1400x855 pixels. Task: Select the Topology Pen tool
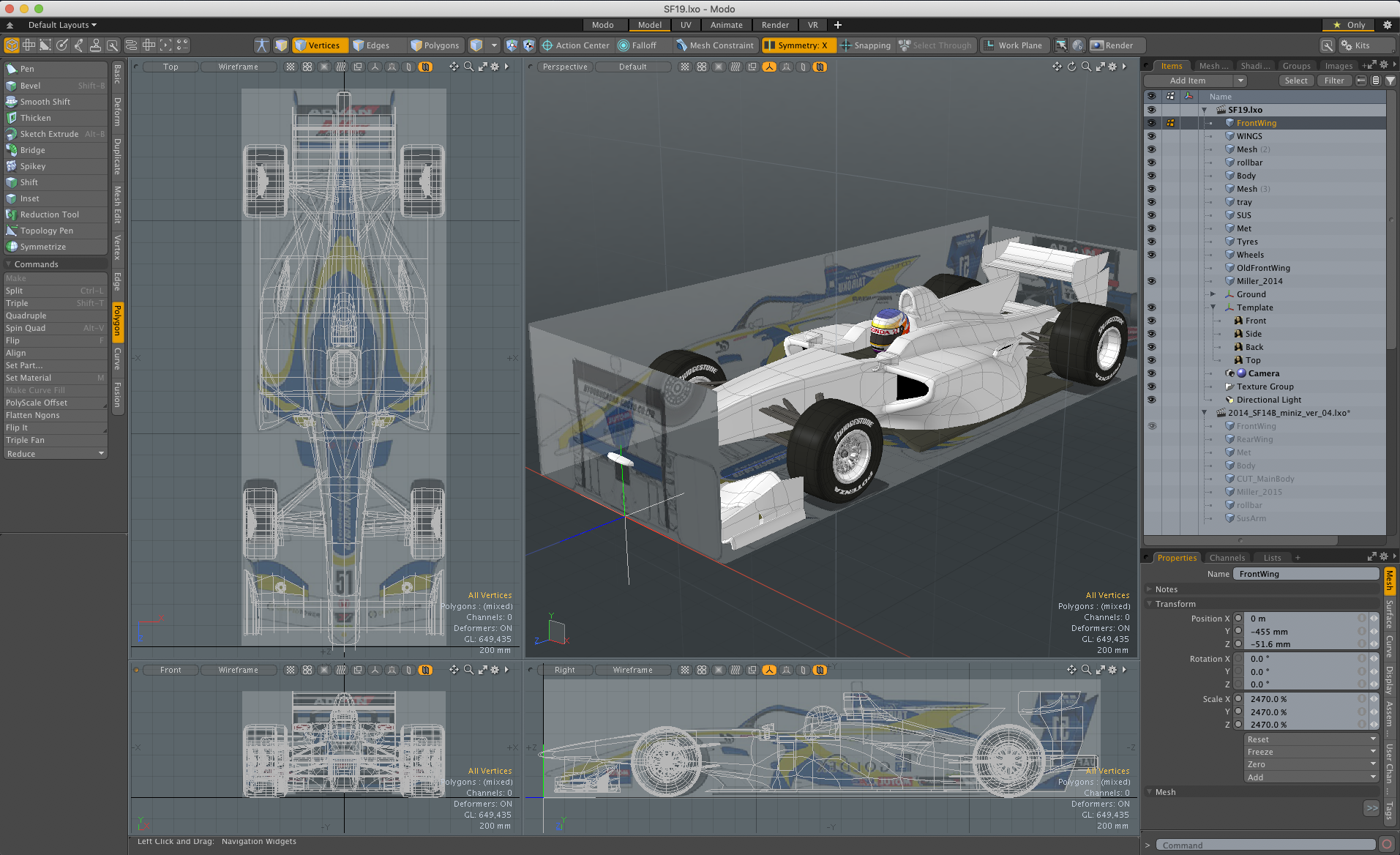(x=55, y=231)
